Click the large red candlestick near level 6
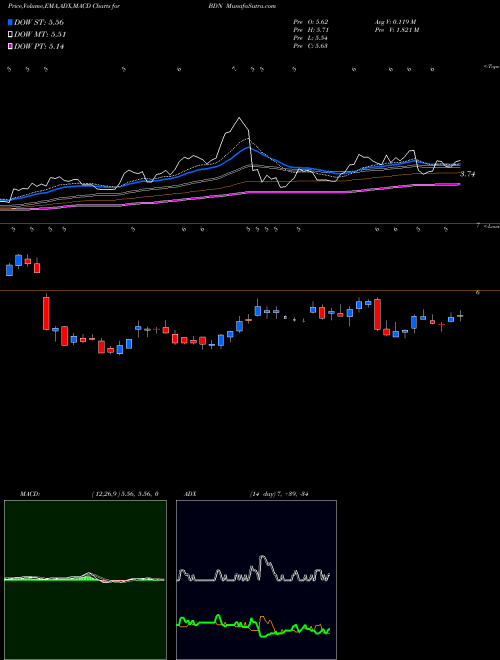Image resolution: width=500 pixels, height=660 pixels. [378, 314]
